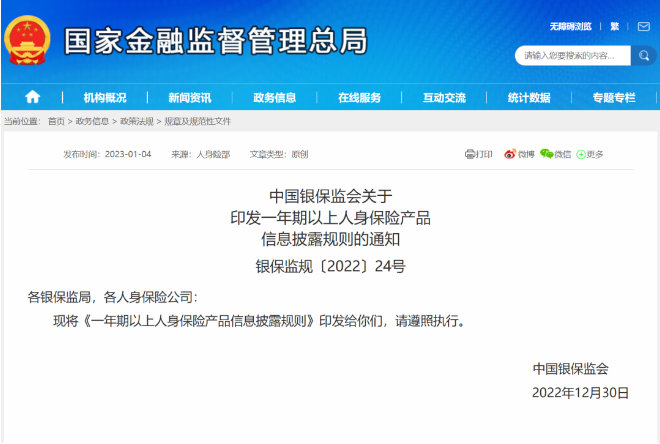Image resolution: width=660 pixels, height=444 pixels.
Task: Open the 更多 share plus icon
Action: 581,154
